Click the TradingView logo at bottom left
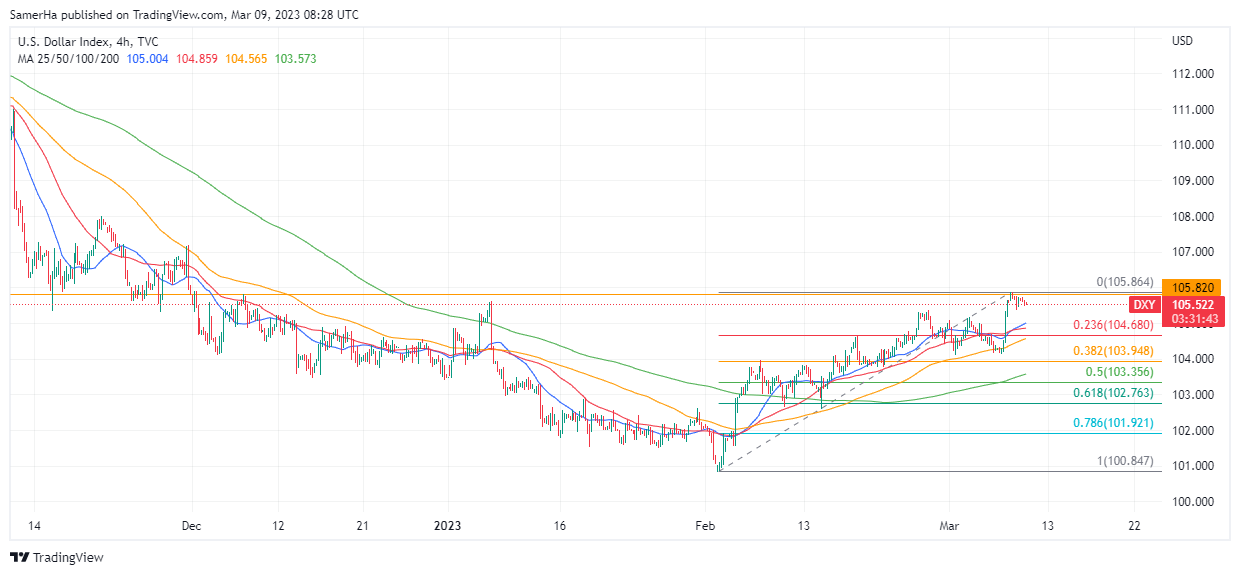Viewport: 1240px width, 575px height. coord(57,557)
